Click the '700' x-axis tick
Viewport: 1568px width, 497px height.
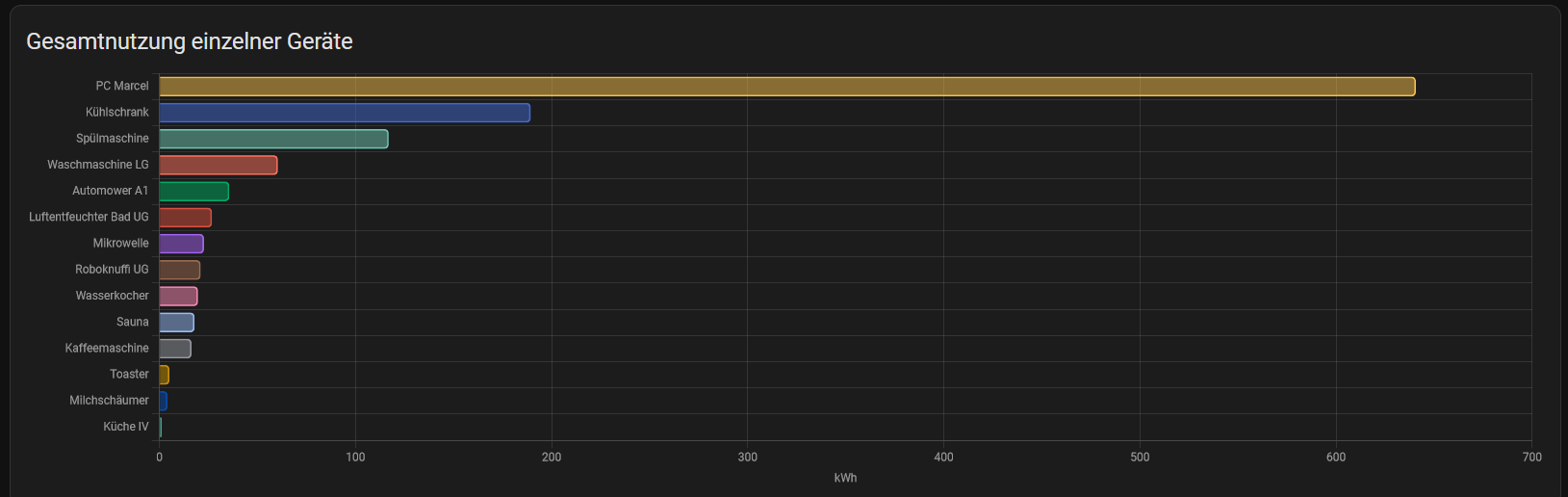click(x=1532, y=457)
